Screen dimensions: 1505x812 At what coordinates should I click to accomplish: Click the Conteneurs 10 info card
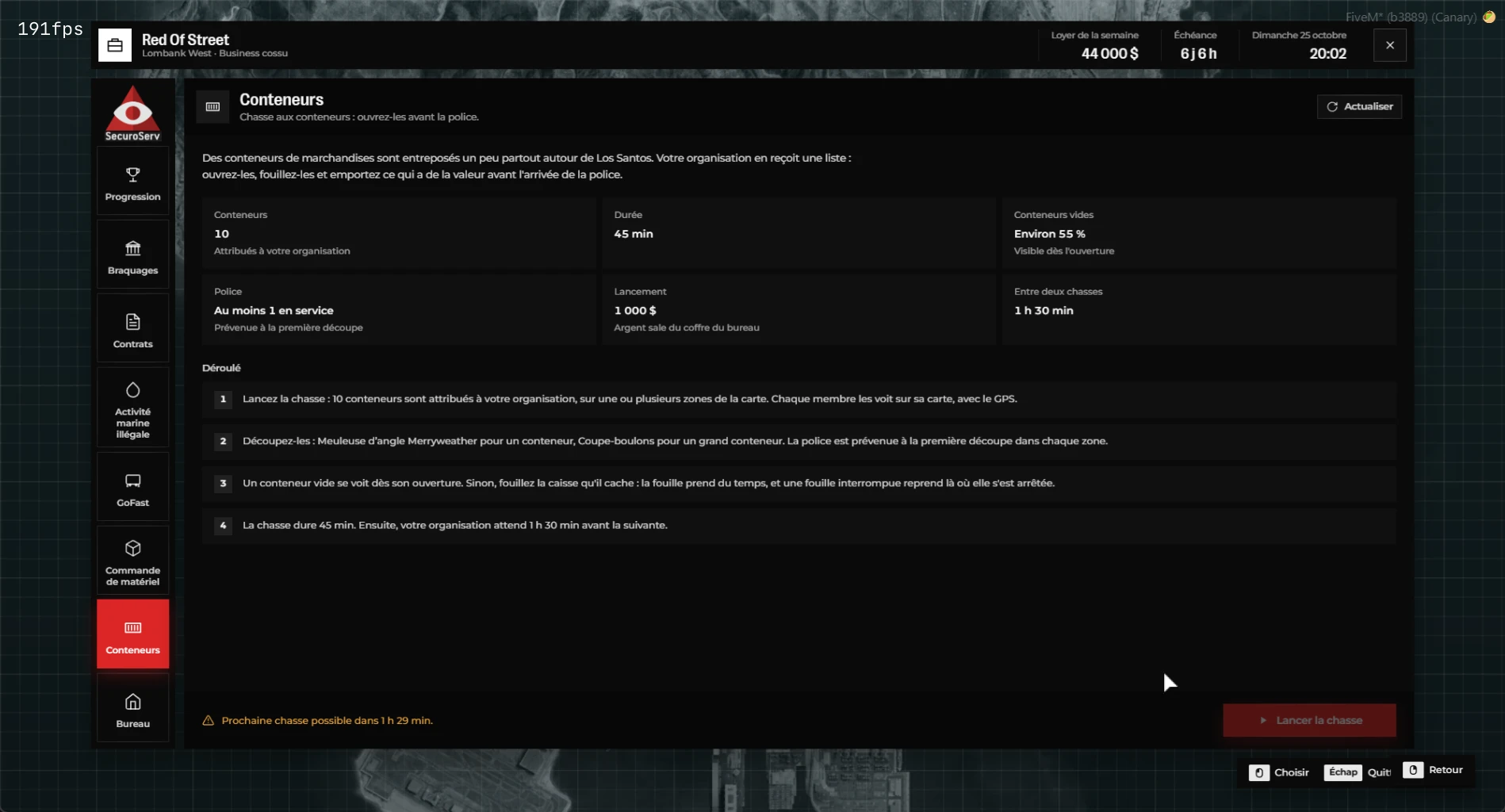click(399, 233)
